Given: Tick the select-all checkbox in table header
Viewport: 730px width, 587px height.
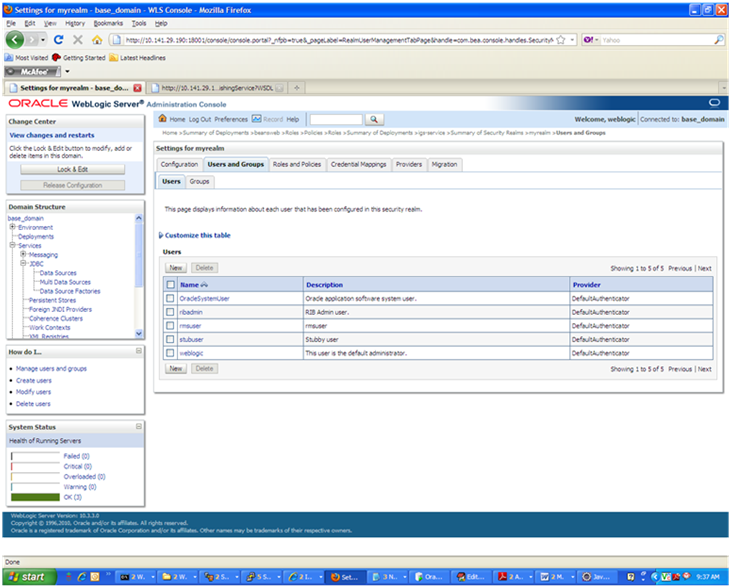Looking at the screenshot, I should 170,285.
